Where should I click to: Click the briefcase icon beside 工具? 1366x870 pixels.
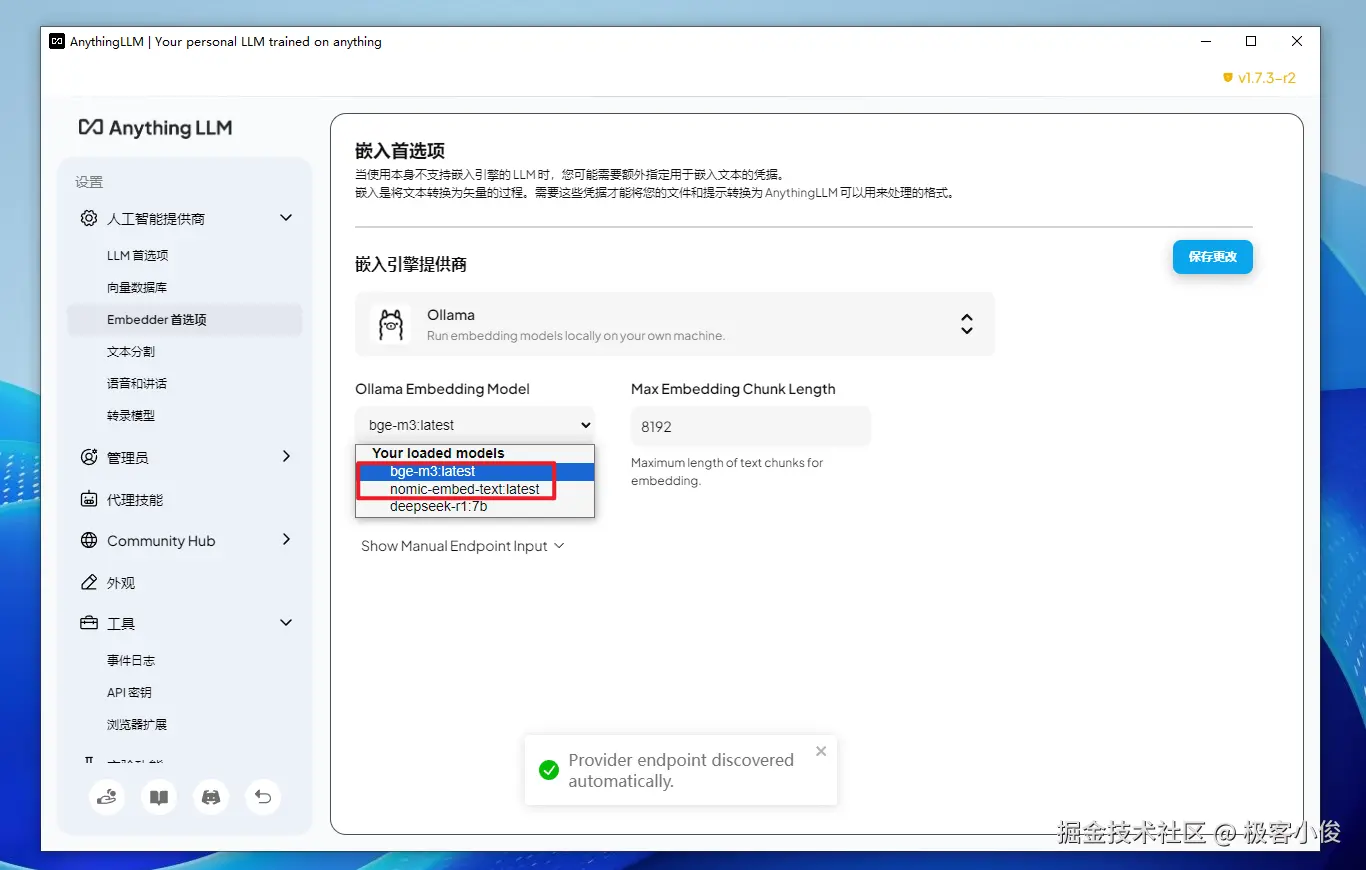tap(89, 623)
